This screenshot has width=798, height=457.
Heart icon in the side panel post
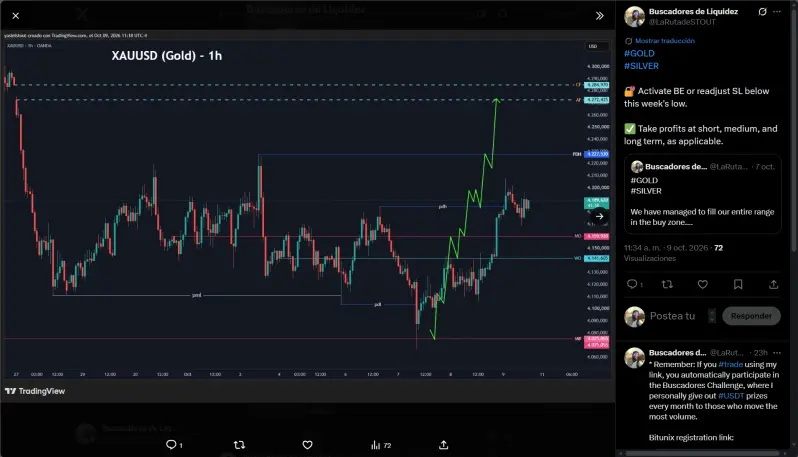(702, 284)
